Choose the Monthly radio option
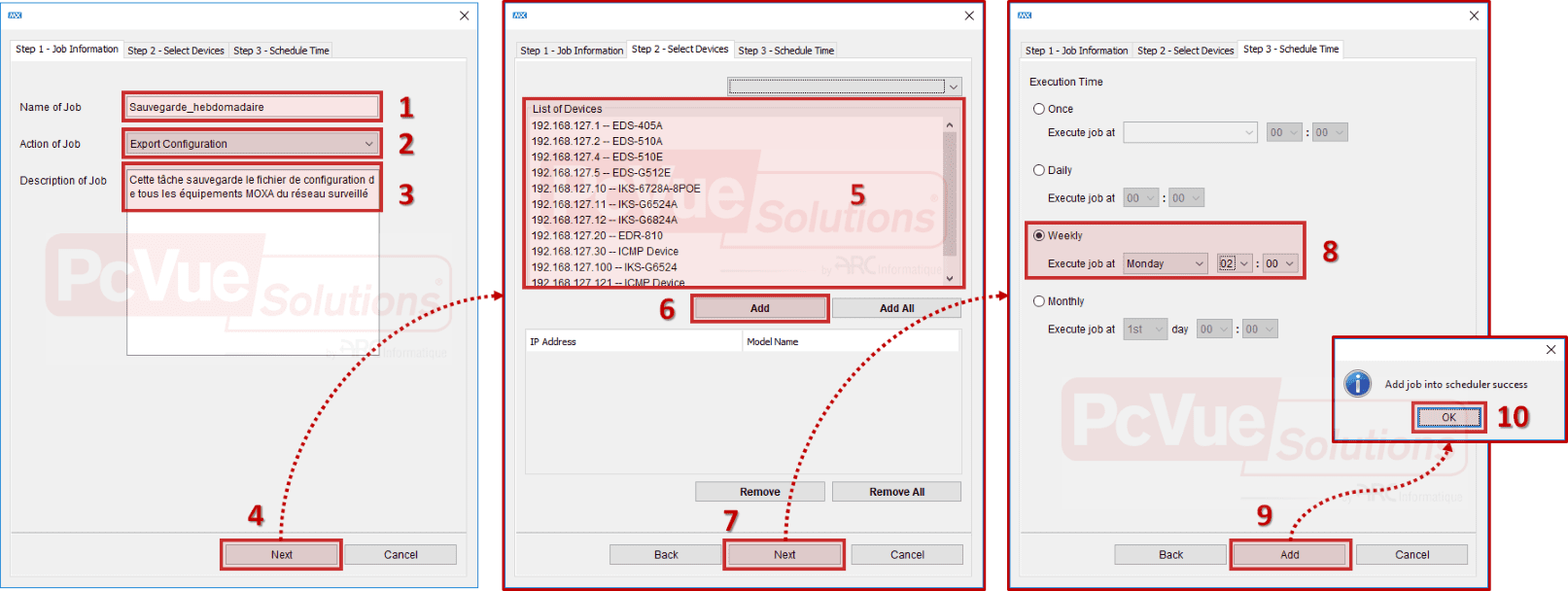The height and width of the screenshot is (591, 1568). click(1038, 301)
